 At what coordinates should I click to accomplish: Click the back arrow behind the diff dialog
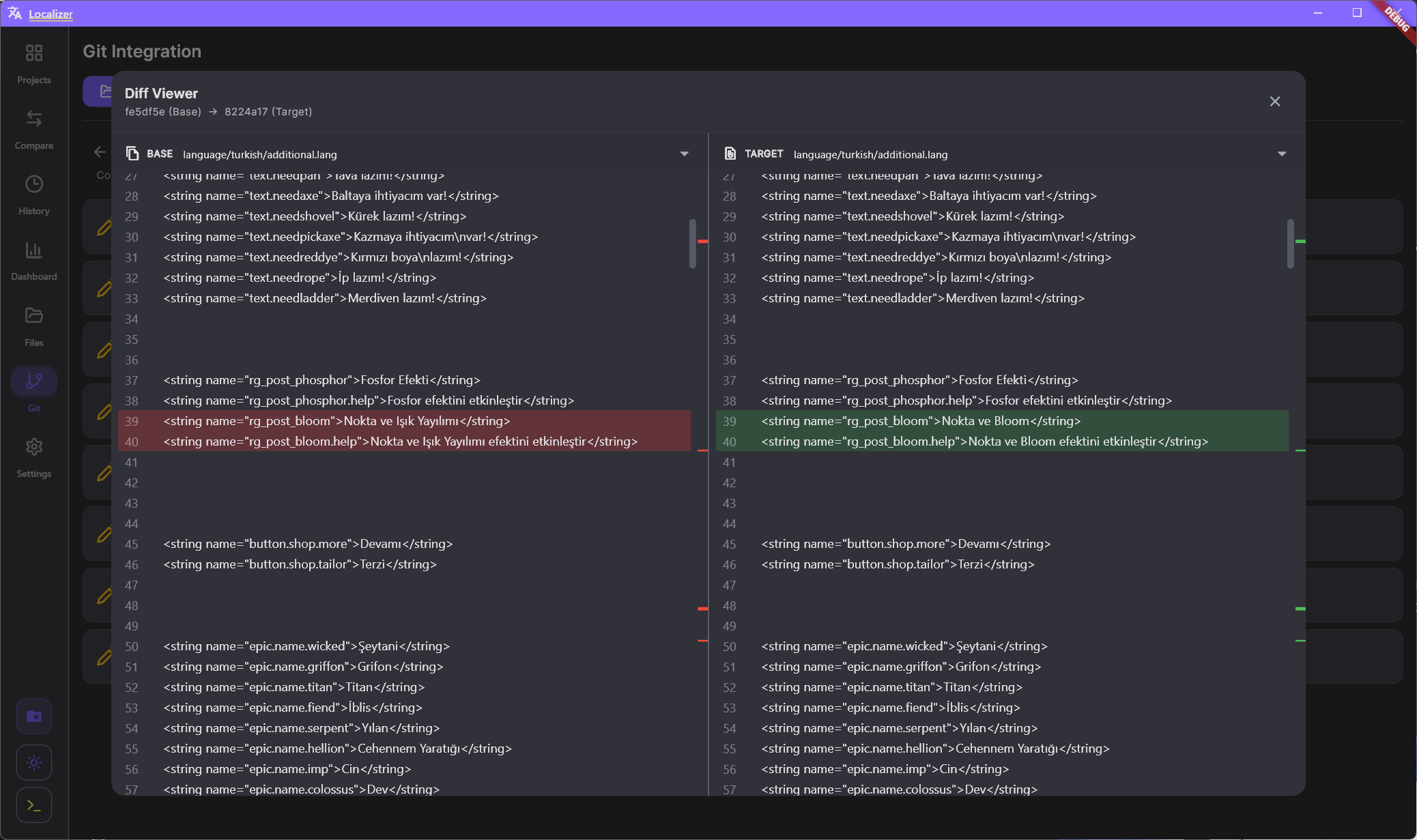(100, 151)
